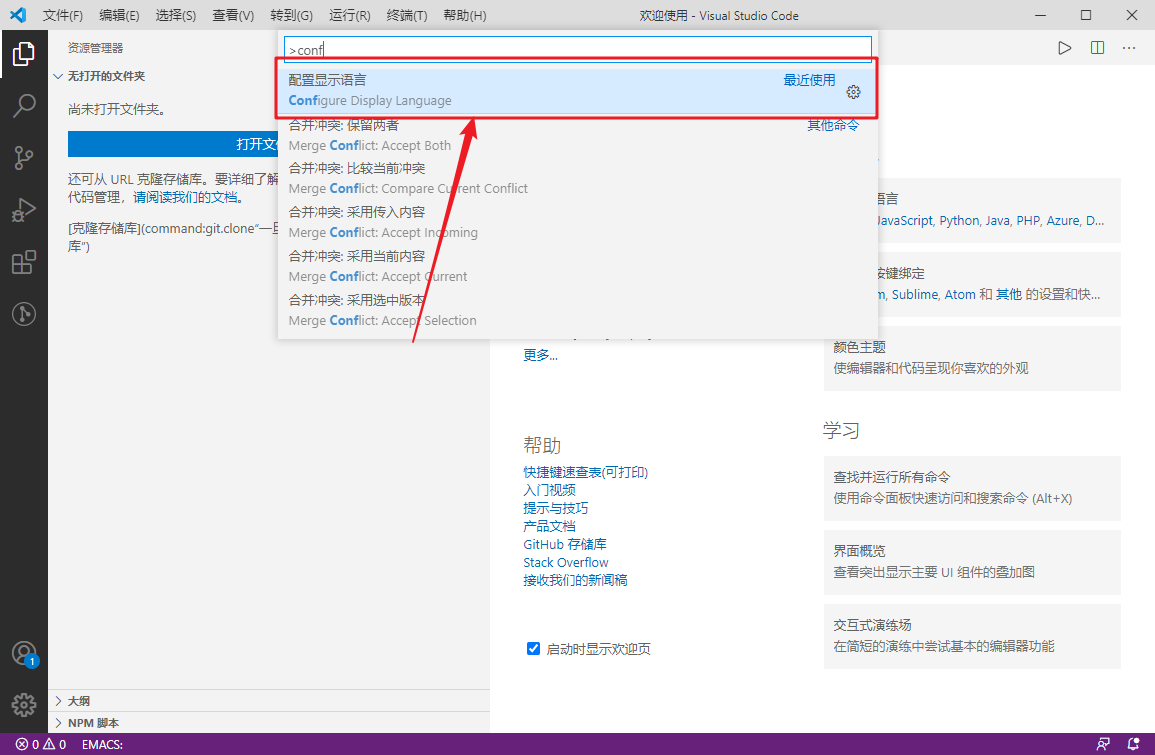Viewport: 1155px width, 755px height.
Task: Click the Python language link
Action: pos(959,220)
